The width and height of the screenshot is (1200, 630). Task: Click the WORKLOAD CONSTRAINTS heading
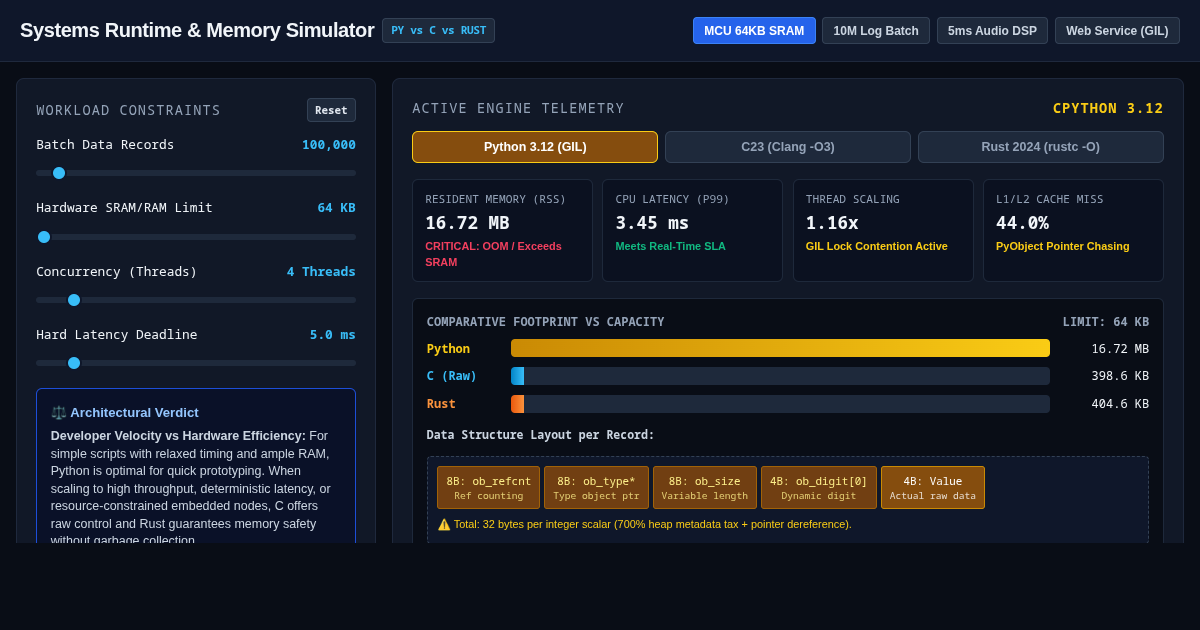click(128, 110)
